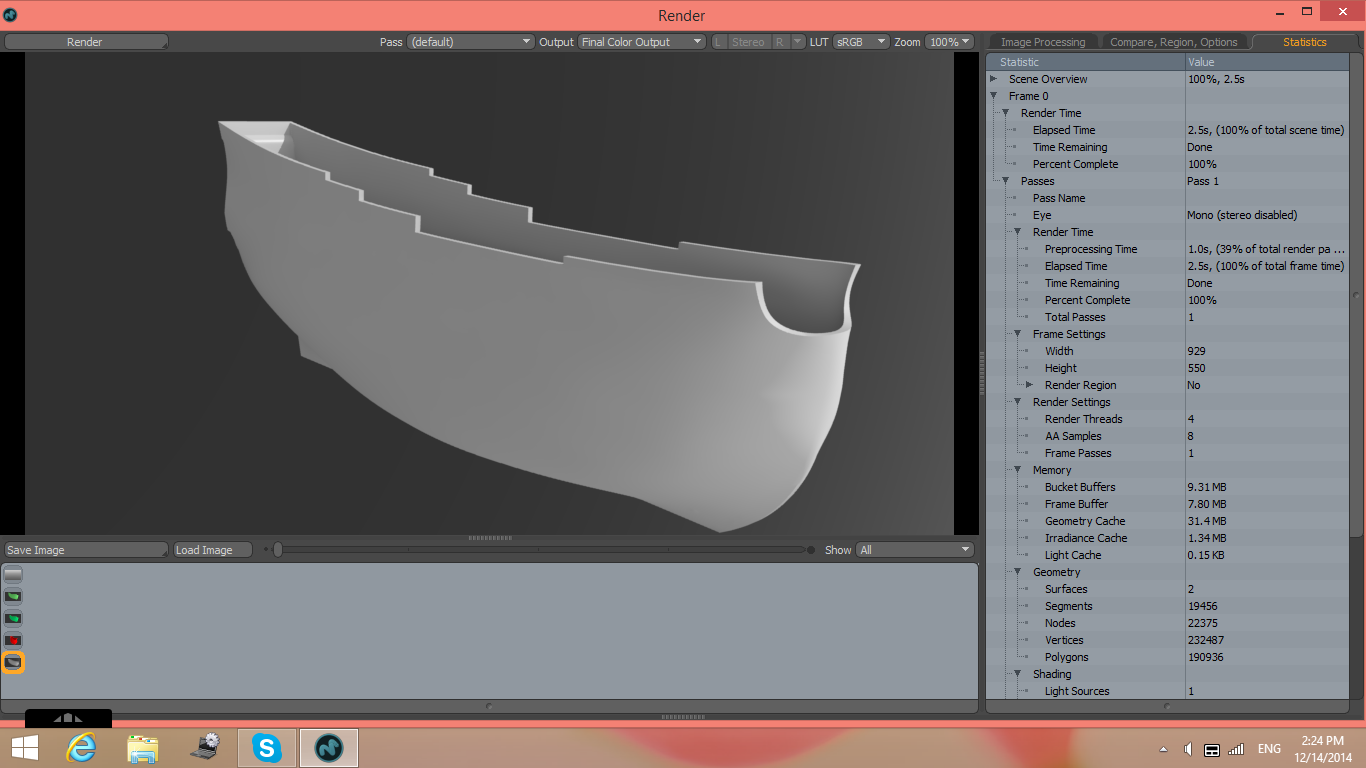The width and height of the screenshot is (1366, 768).
Task: Click the Irradiance Cache row
Action: (1167, 538)
